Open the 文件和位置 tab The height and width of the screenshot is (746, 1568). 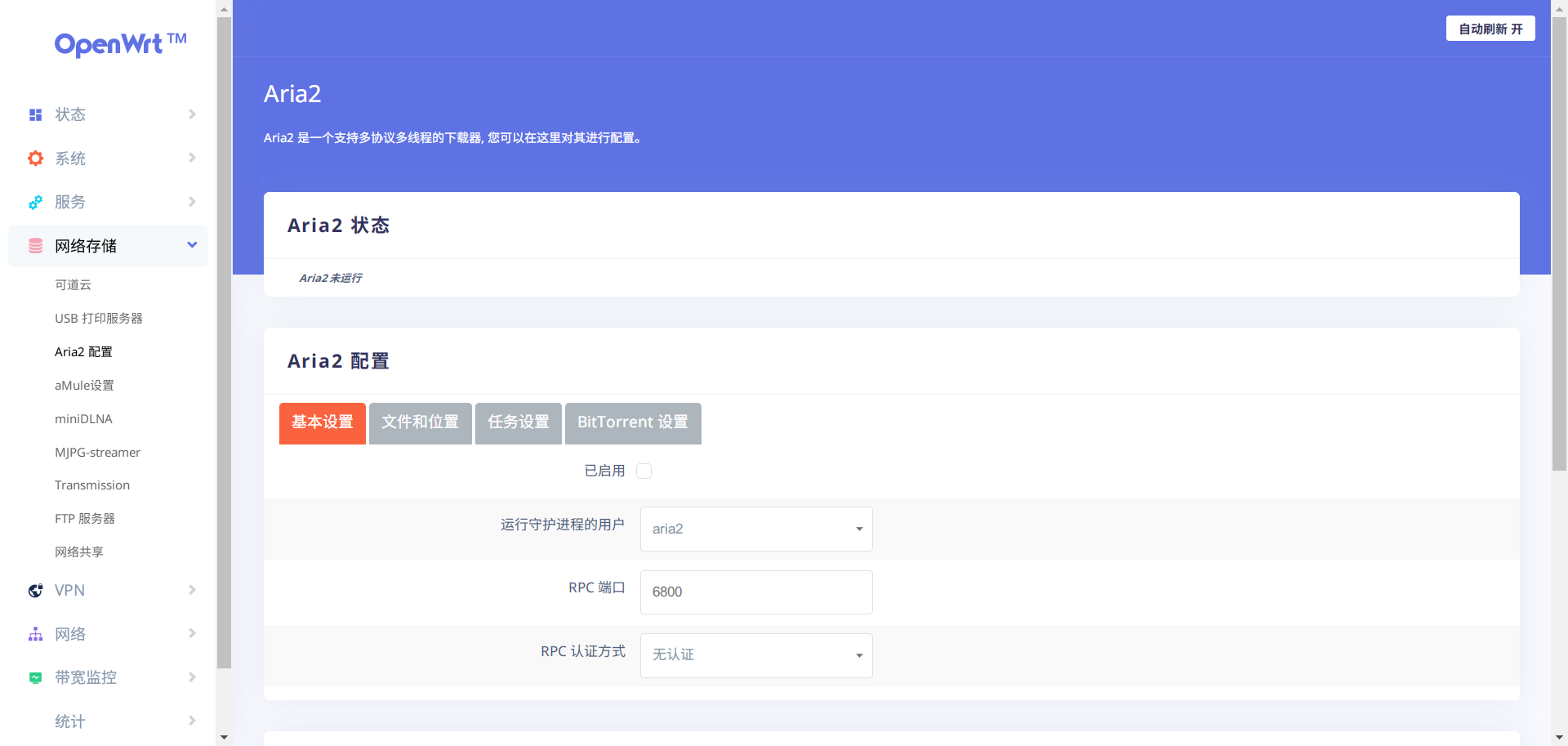point(420,423)
